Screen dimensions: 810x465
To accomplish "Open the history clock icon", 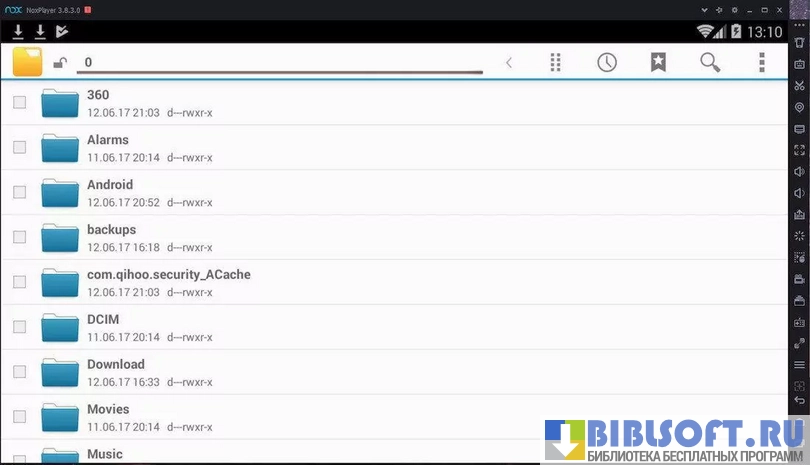I will [607, 62].
